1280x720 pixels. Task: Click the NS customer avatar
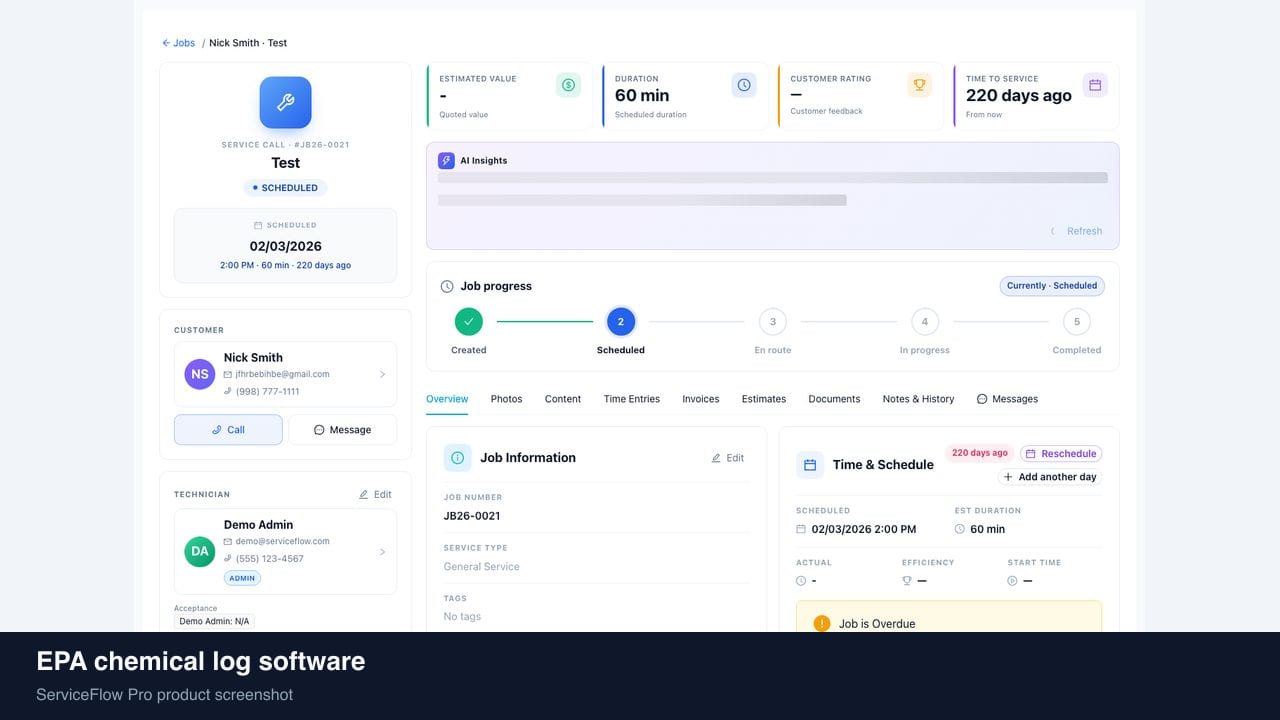(x=200, y=374)
